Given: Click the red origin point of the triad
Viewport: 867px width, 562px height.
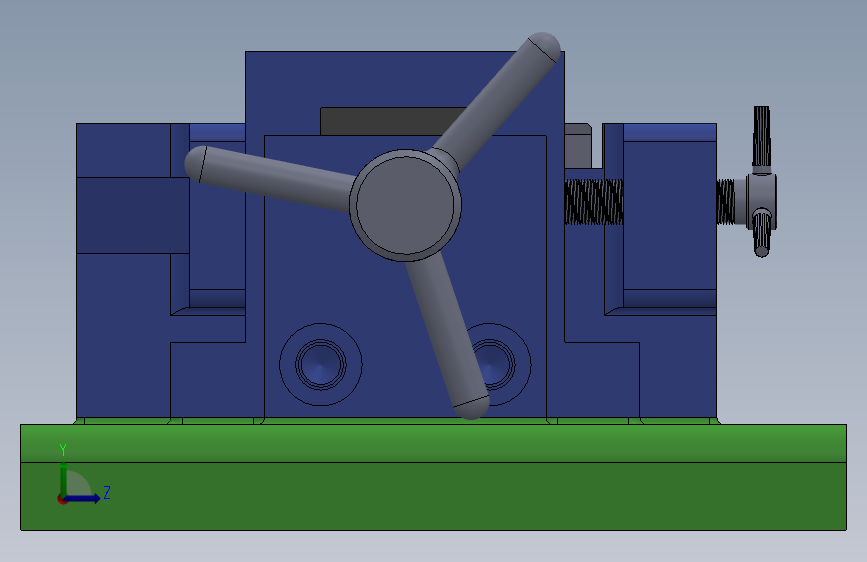Looking at the screenshot, I should (62, 499).
